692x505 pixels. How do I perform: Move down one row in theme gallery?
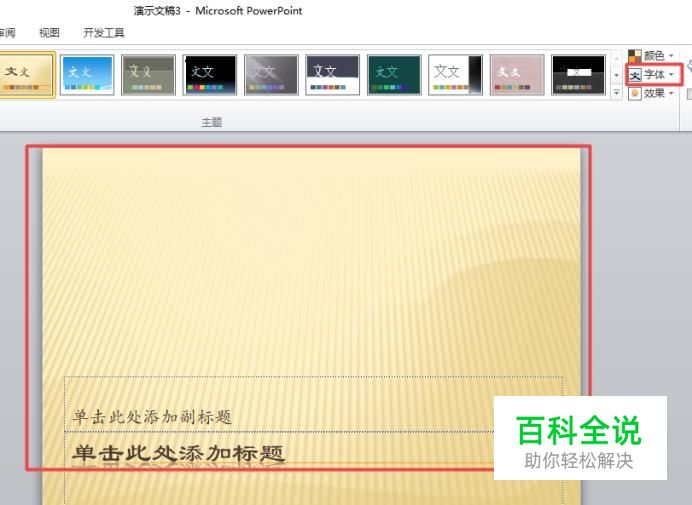point(616,75)
